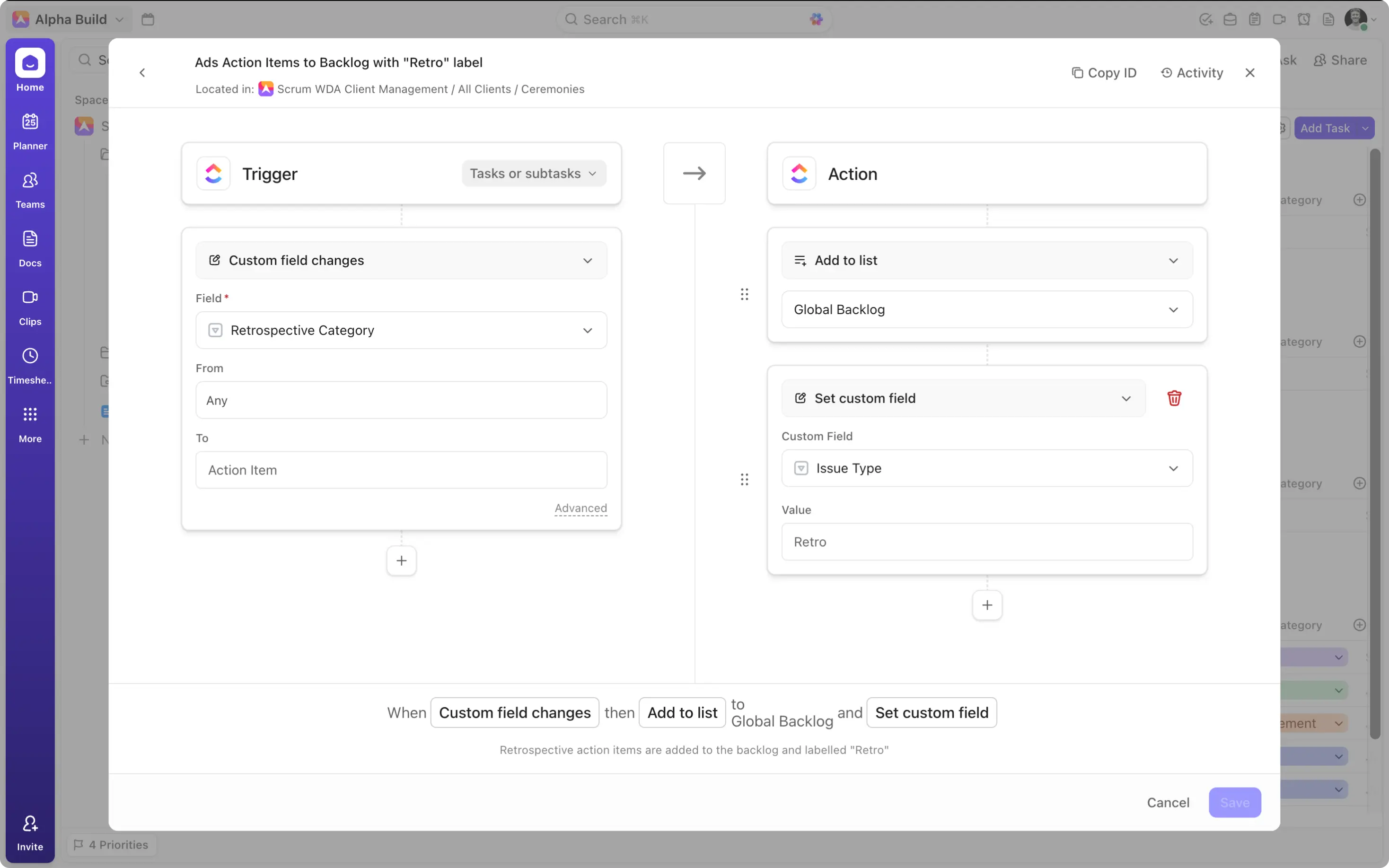
Task: Click Copy ID
Action: (1104, 73)
